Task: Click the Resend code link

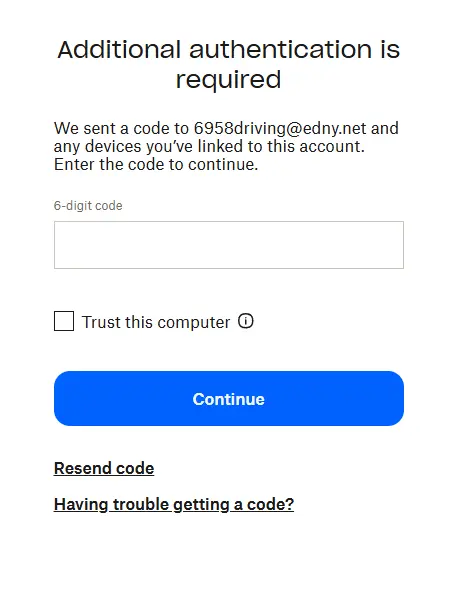Action: (x=104, y=469)
